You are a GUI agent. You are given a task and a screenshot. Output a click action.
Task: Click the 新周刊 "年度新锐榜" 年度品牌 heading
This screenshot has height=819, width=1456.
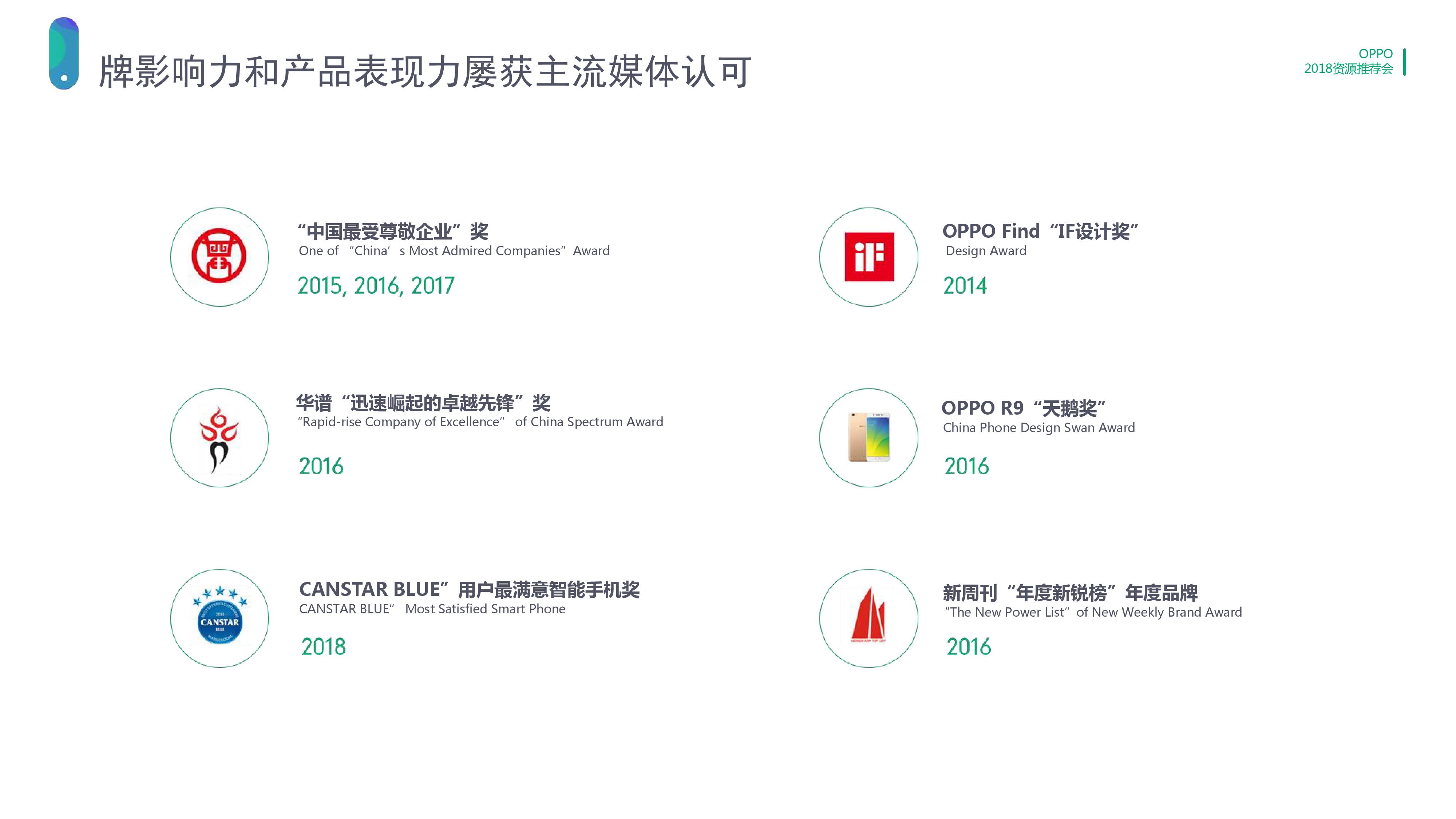click(x=1070, y=593)
